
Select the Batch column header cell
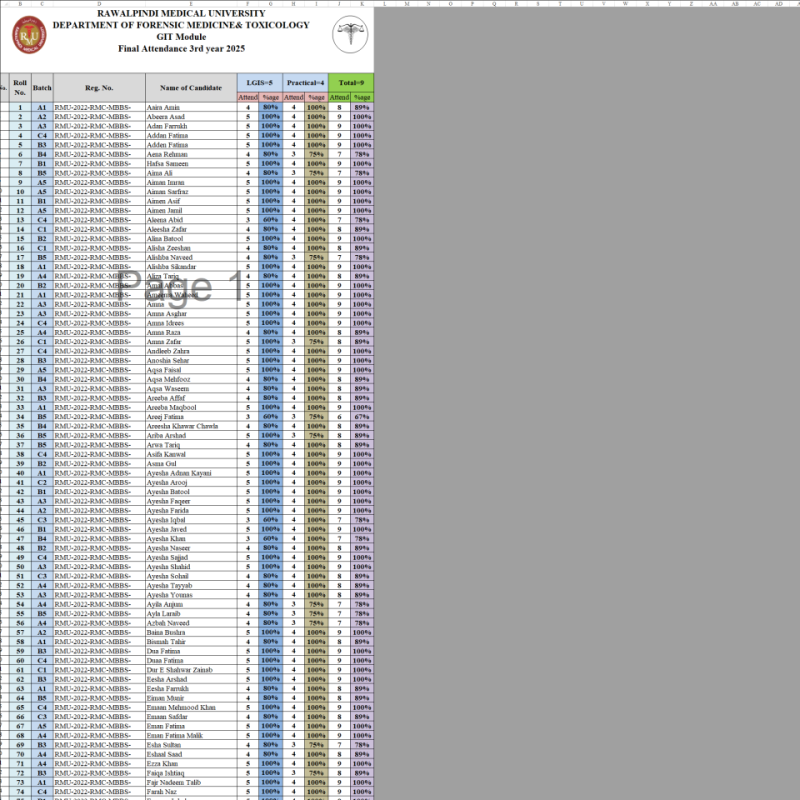click(44, 86)
